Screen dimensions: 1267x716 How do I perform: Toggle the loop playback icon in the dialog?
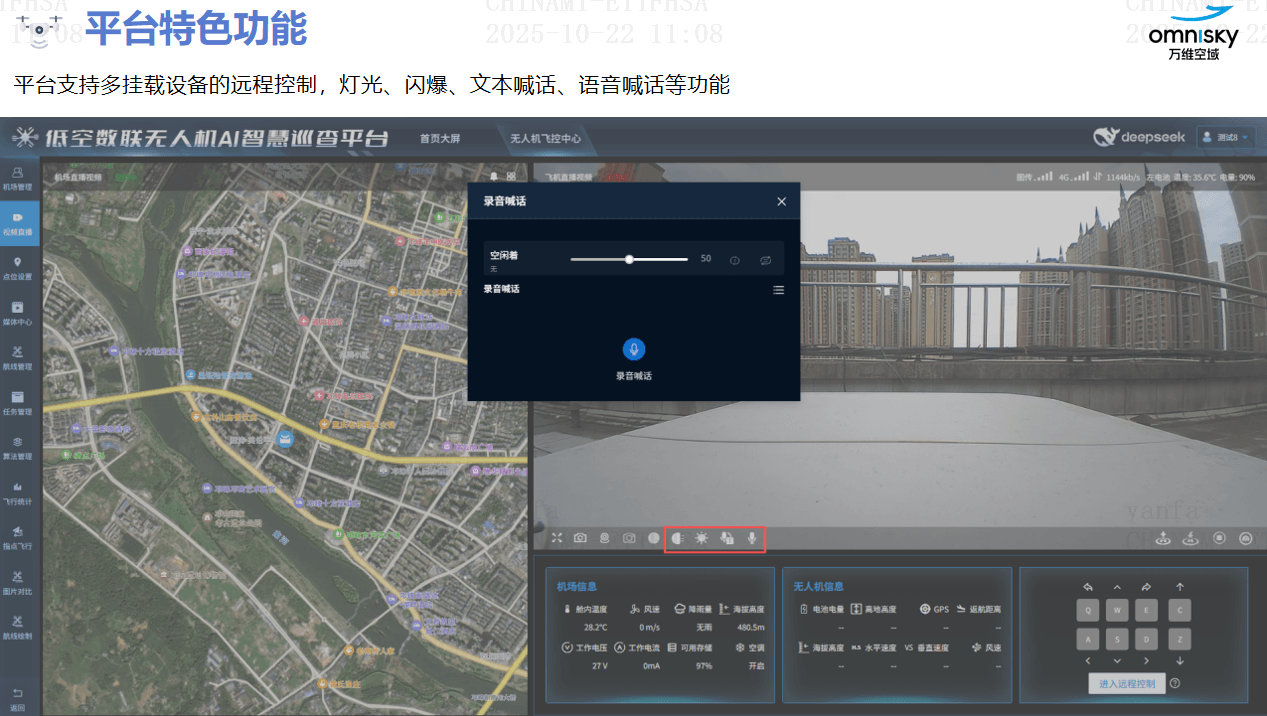click(x=765, y=259)
